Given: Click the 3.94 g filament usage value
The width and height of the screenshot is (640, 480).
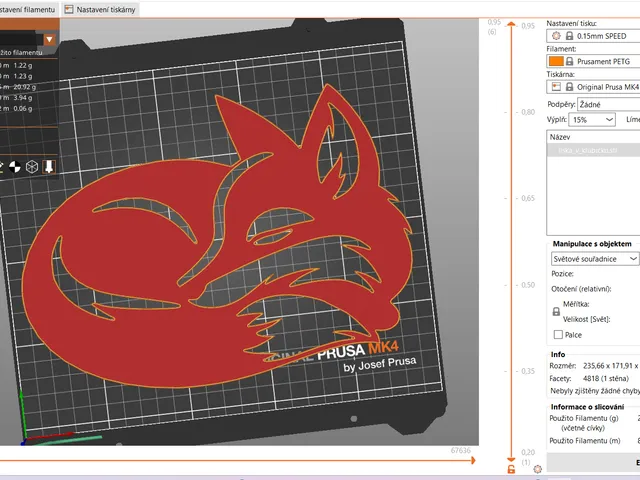Looking at the screenshot, I should pos(23,98).
